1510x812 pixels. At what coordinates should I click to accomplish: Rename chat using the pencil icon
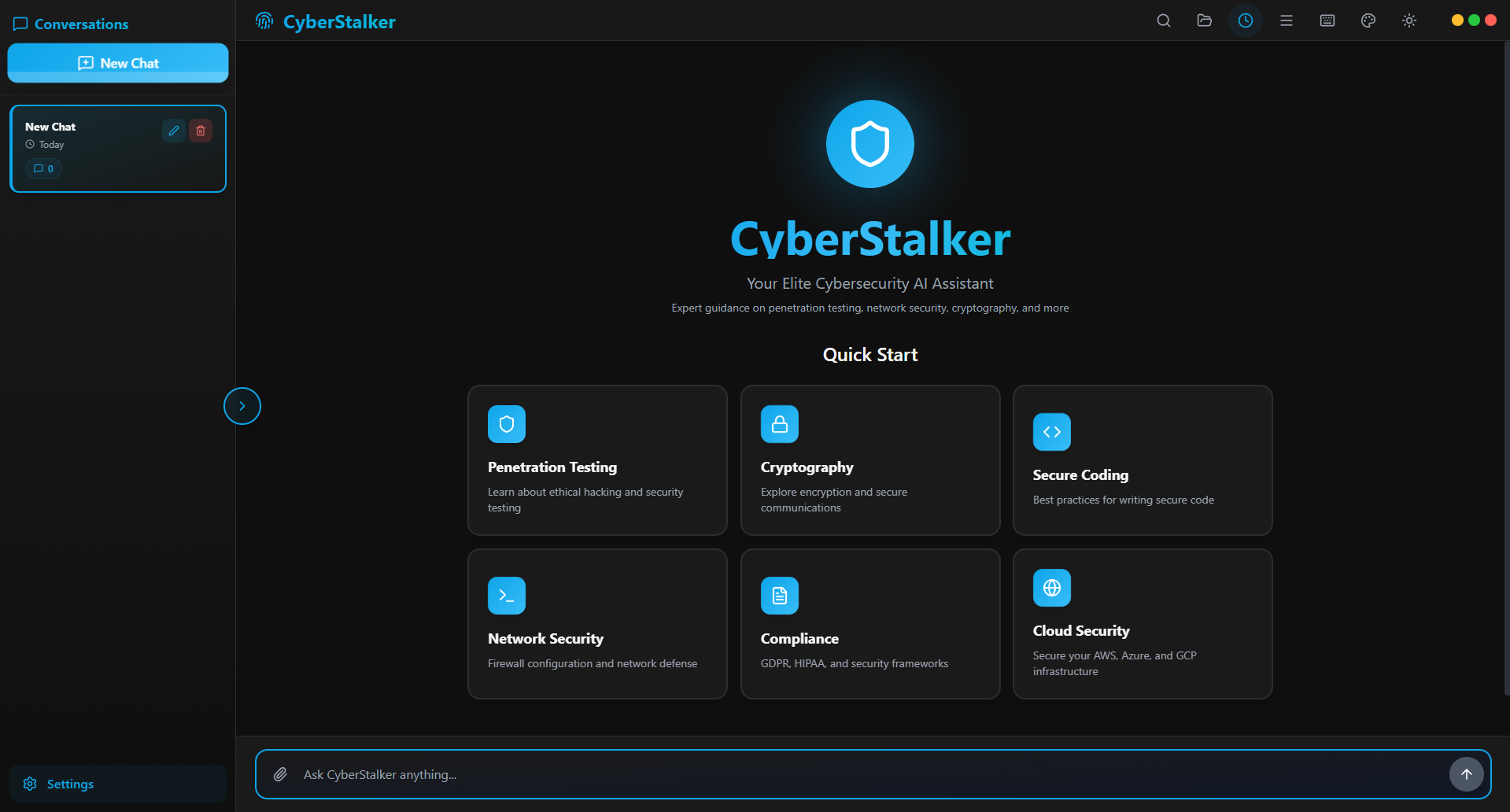point(174,131)
